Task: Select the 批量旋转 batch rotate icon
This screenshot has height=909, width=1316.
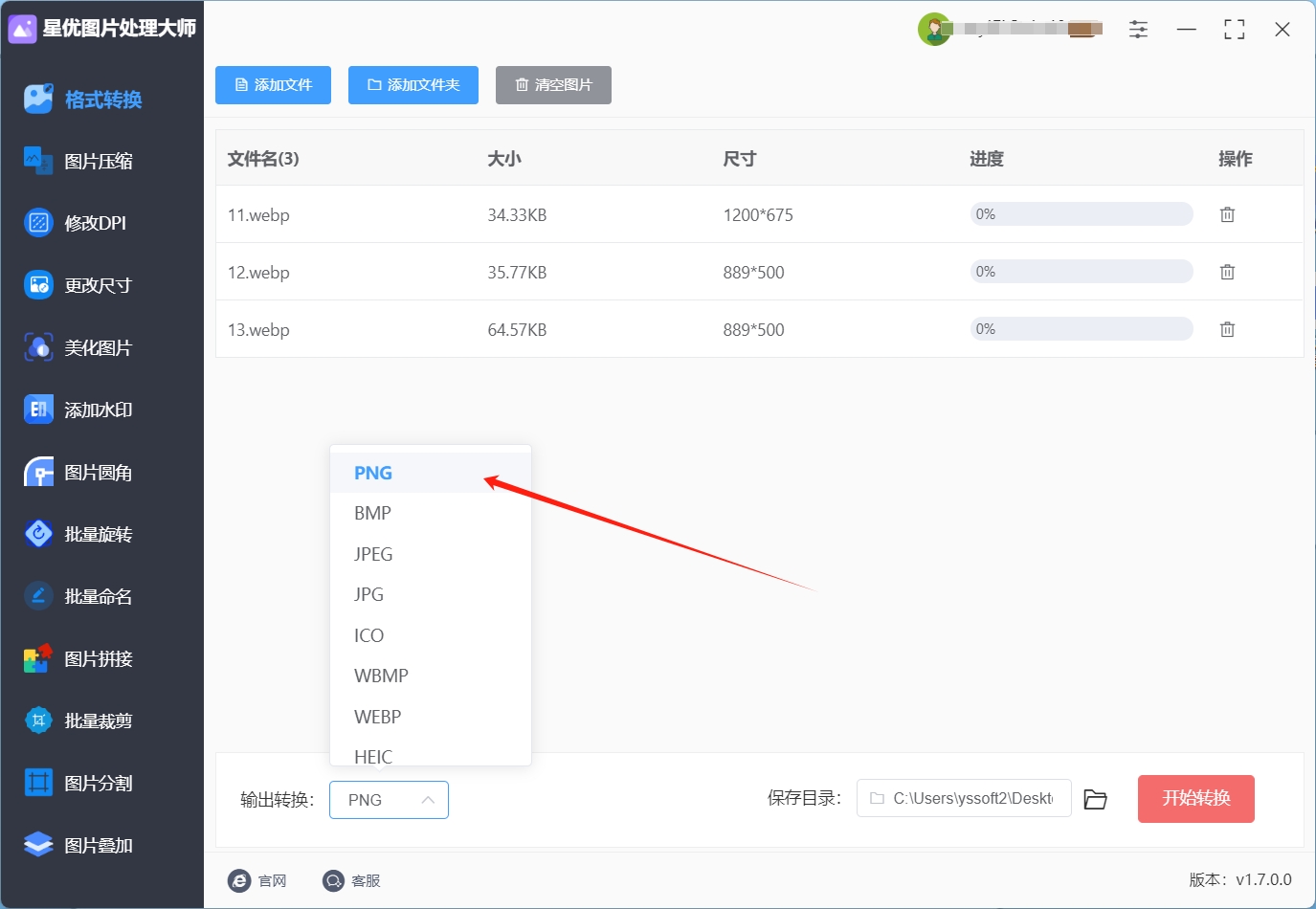Action: (x=38, y=534)
